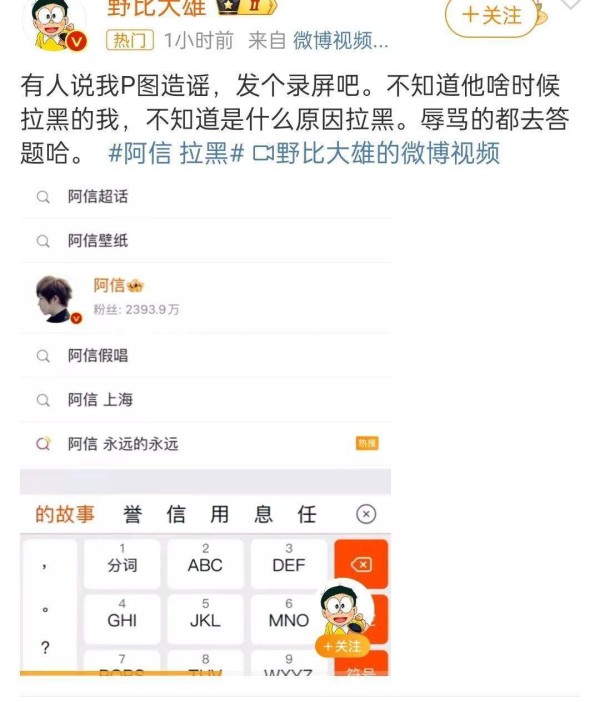Dismiss keyboard candidates with circled X icon
Image resolution: width=600 pixels, height=702 pixels.
[366, 514]
